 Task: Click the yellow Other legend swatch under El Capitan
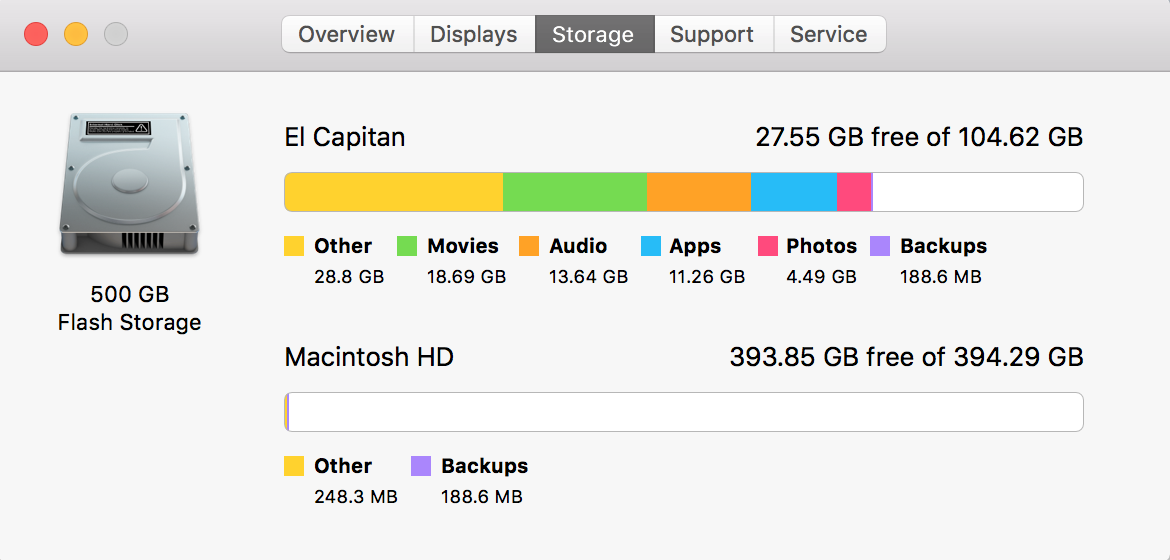[294, 246]
